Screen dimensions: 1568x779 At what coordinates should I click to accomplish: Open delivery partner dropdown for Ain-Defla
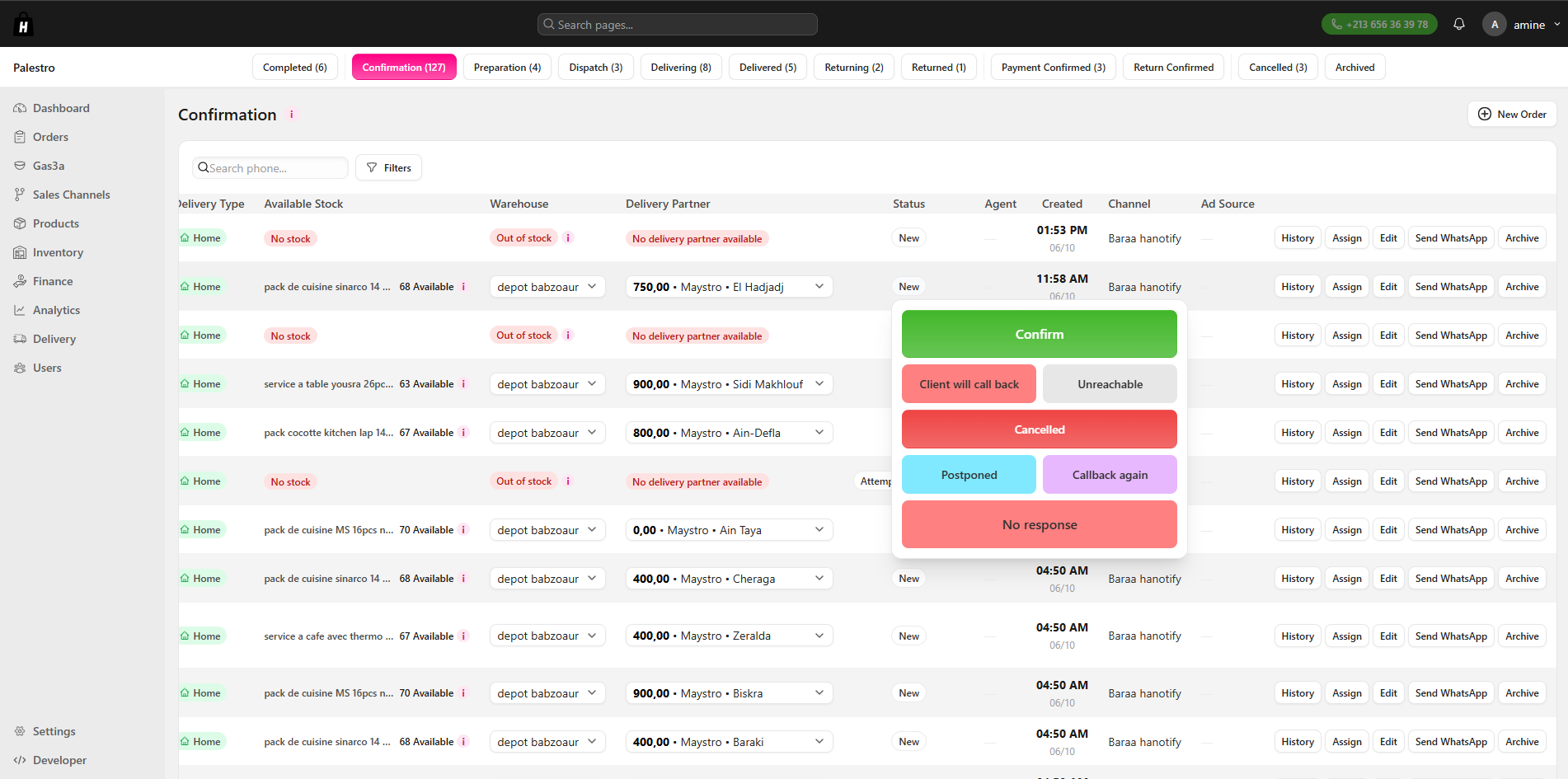(729, 433)
